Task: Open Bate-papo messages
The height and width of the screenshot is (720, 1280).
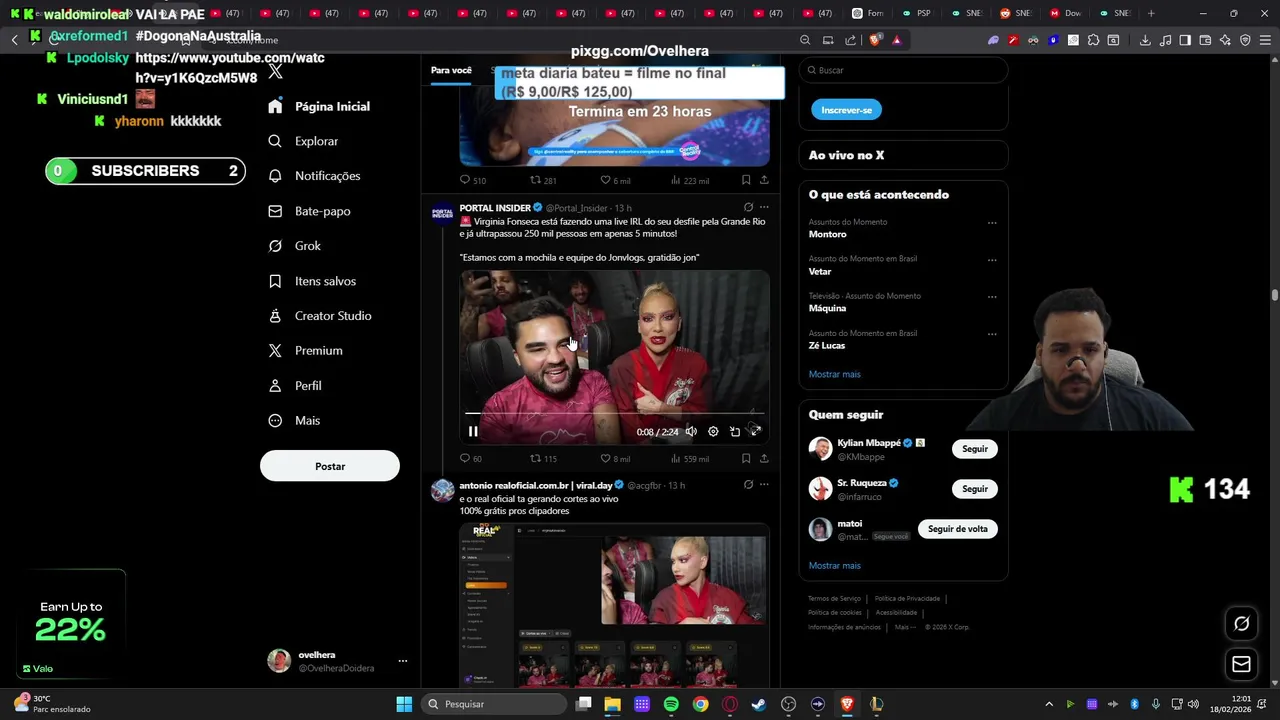Action: tap(310, 211)
